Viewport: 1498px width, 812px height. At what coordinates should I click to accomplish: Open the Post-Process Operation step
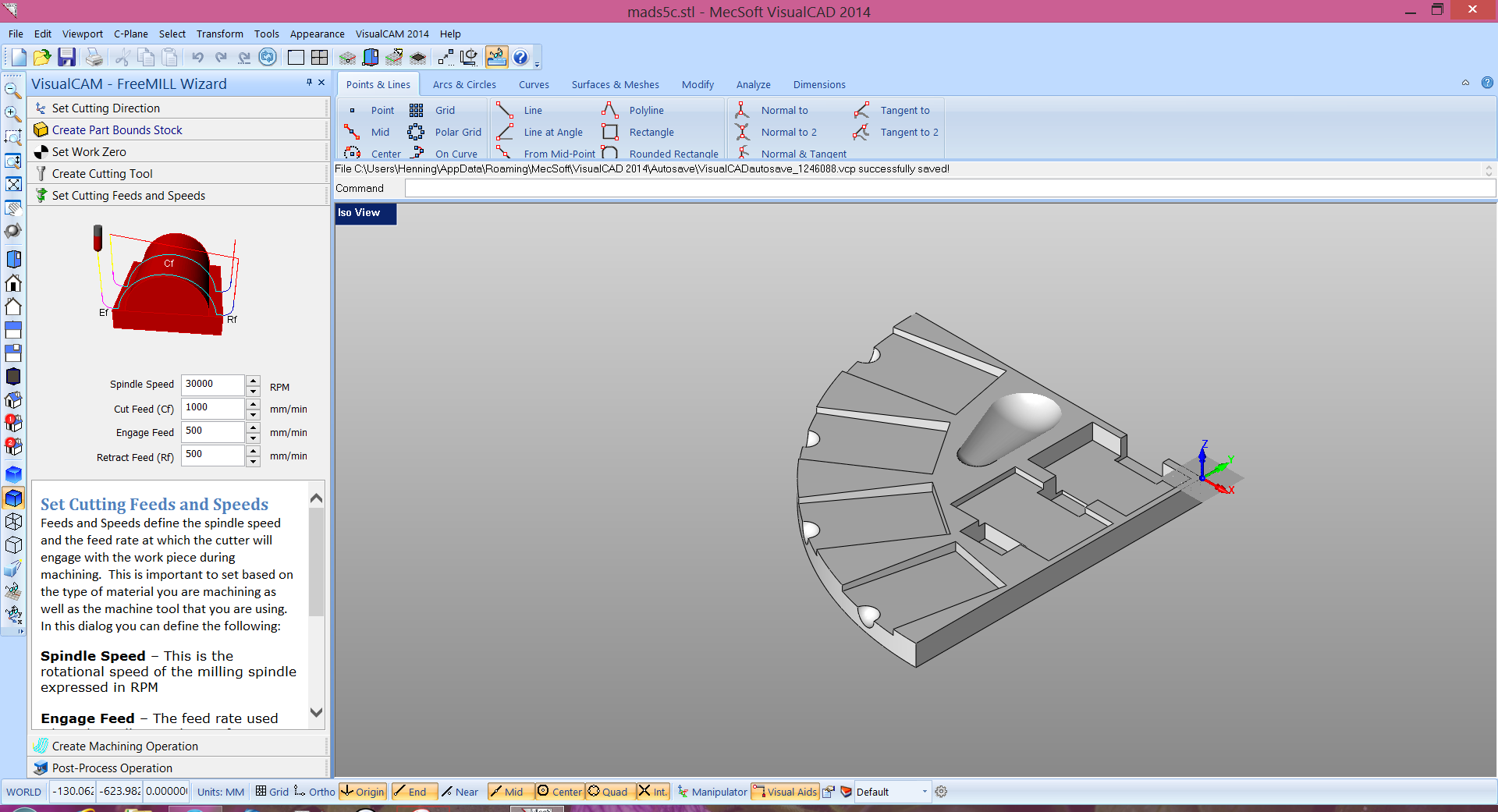pos(112,768)
